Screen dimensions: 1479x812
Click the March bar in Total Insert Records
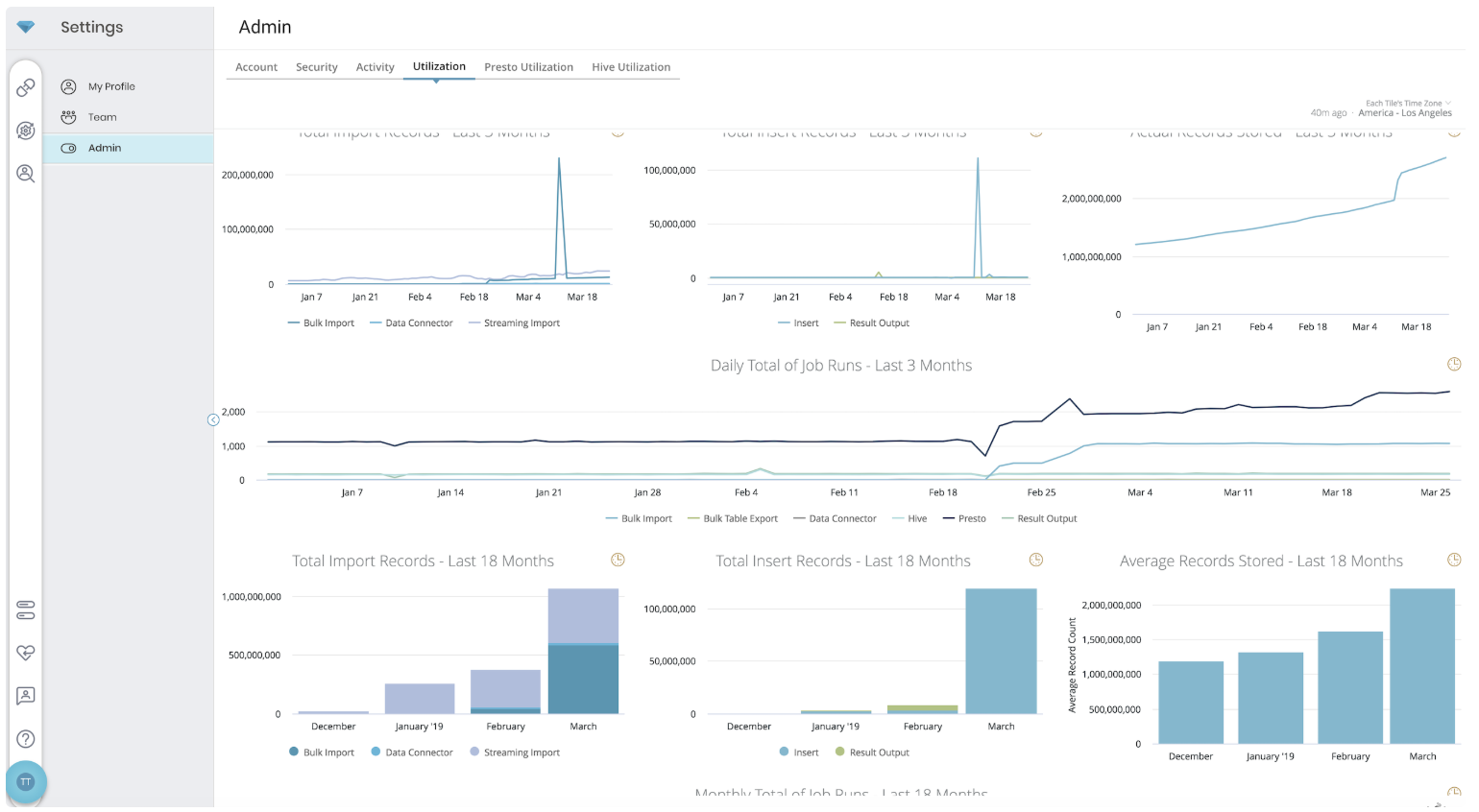[x=1001, y=651]
